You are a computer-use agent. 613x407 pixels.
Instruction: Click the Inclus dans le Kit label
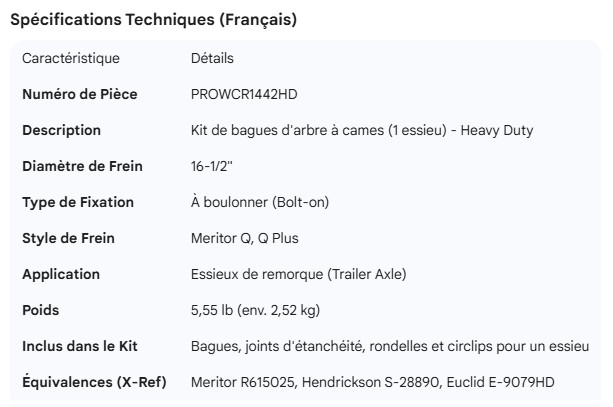click(80, 346)
